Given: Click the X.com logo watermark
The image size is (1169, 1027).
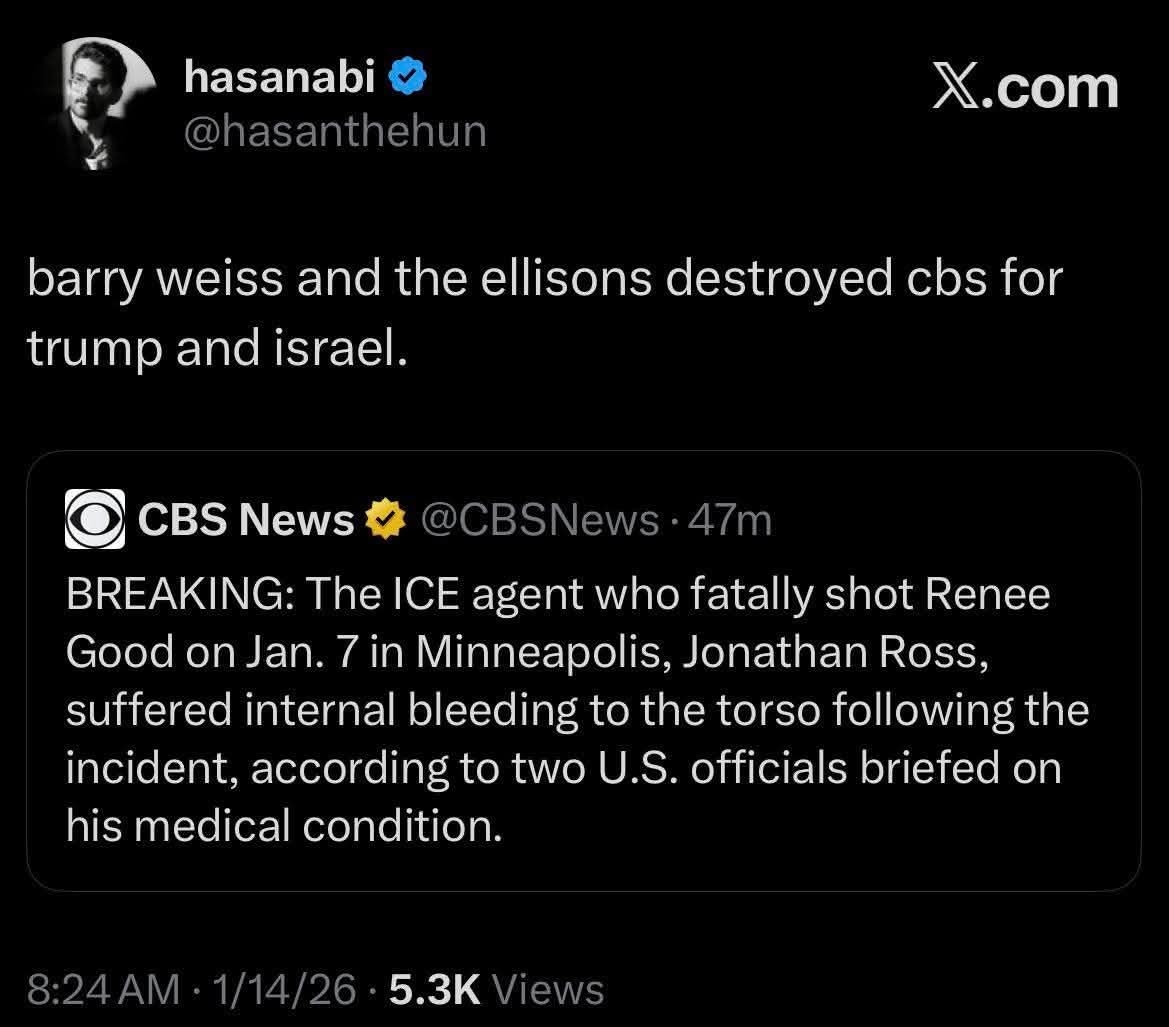Looking at the screenshot, I should click(x=1025, y=88).
